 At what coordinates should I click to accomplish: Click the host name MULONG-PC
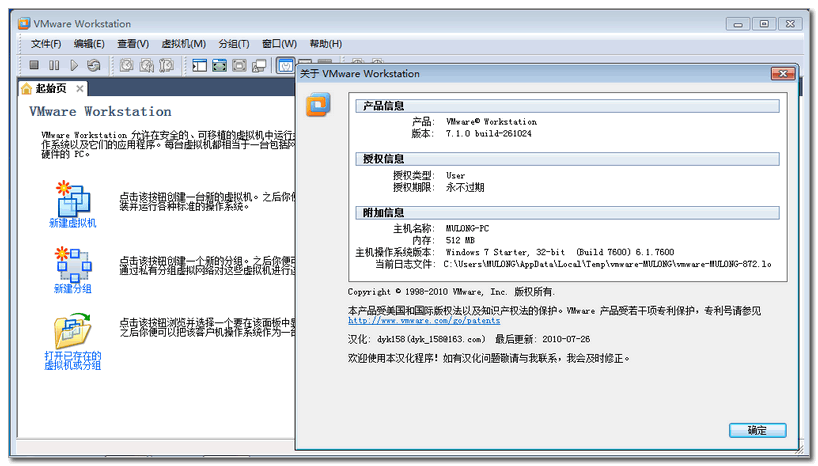point(467,229)
